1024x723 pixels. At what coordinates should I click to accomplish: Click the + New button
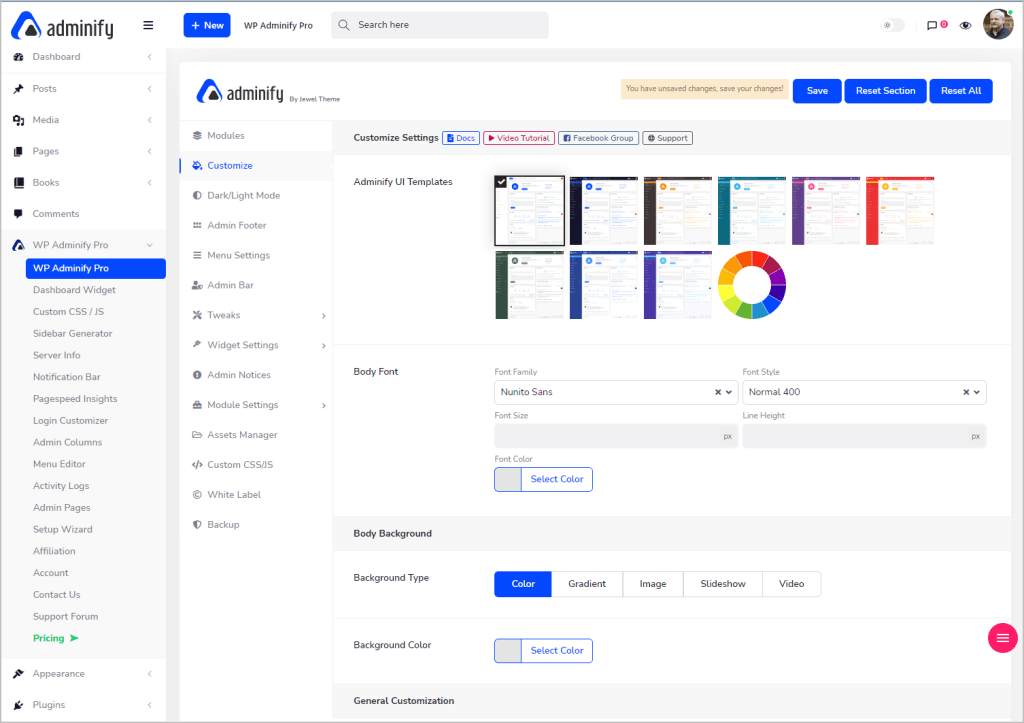[207, 25]
